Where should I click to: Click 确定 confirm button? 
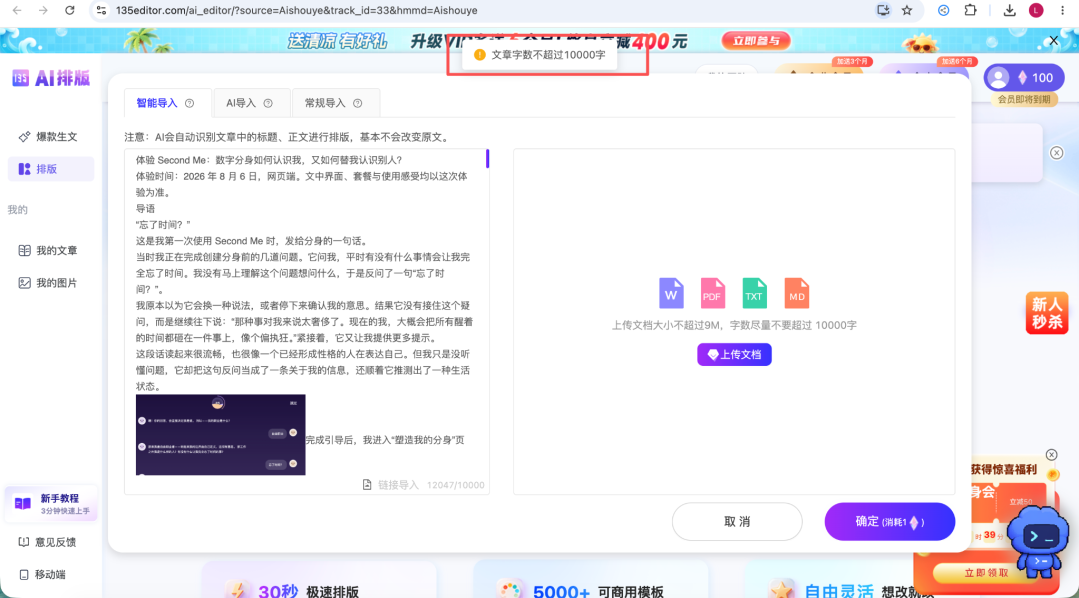coord(890,522)
